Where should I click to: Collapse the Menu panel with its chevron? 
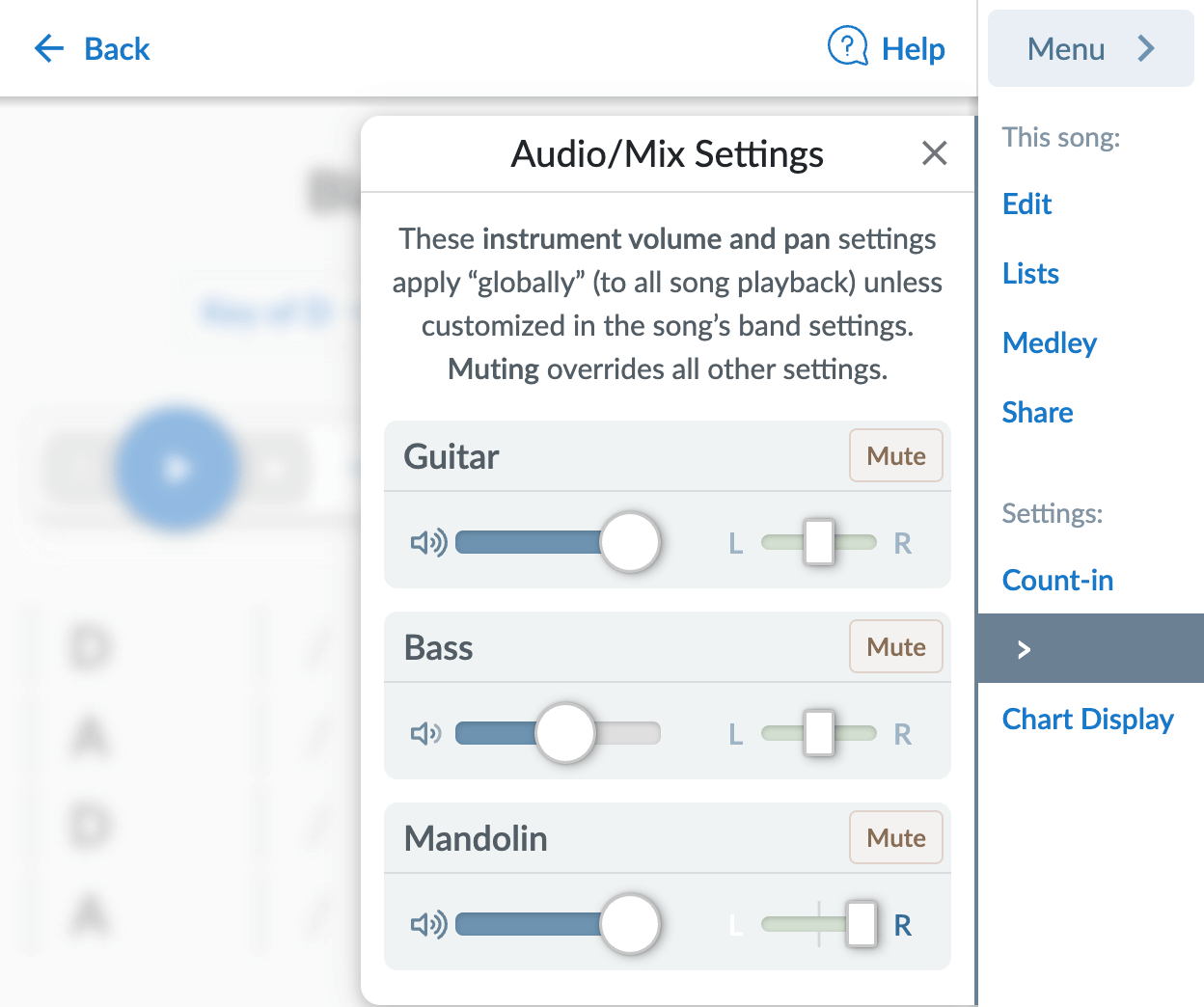tap(1146, 48)
